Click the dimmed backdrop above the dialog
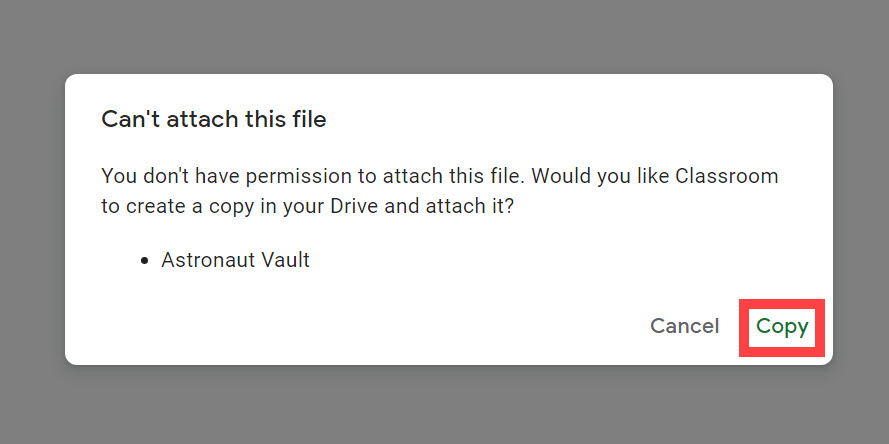Viewport: 889px width, 444px height. (x=444, y=35)
